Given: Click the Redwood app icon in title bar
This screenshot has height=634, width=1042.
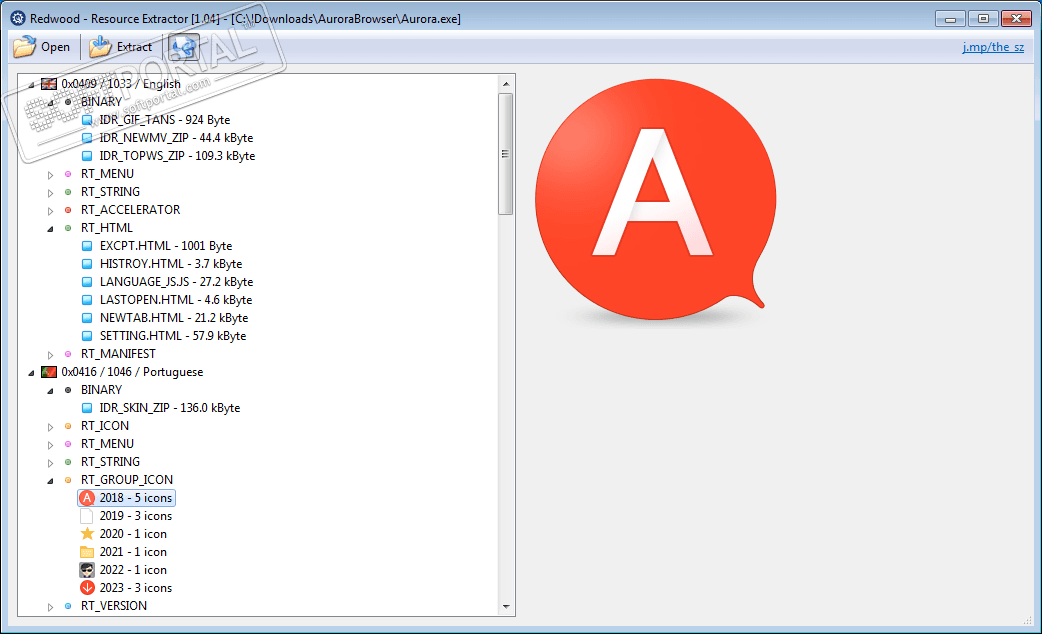Looking at the screenshot, I should [x=18, y=19].
